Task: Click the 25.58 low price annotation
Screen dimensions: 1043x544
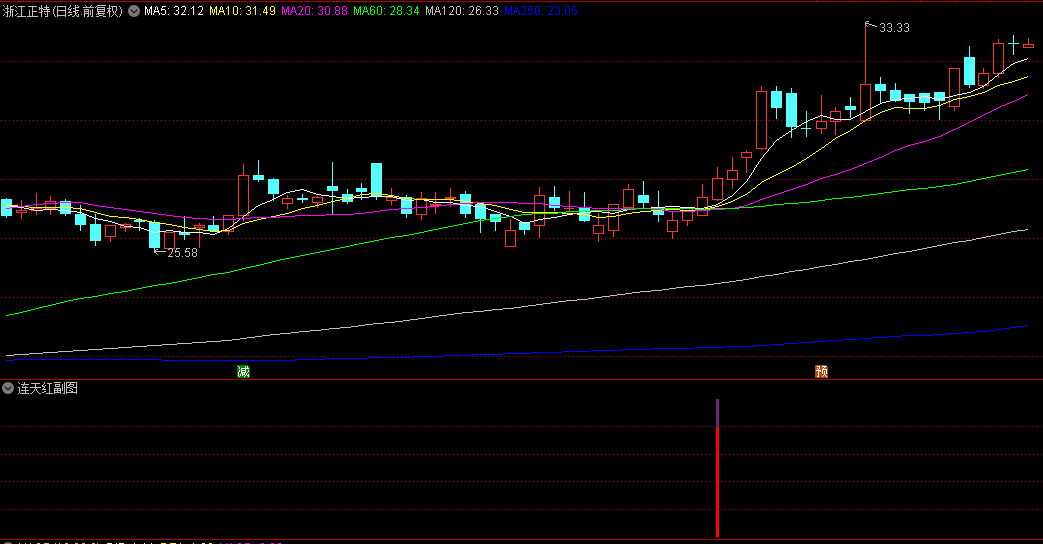Action: 182,253
